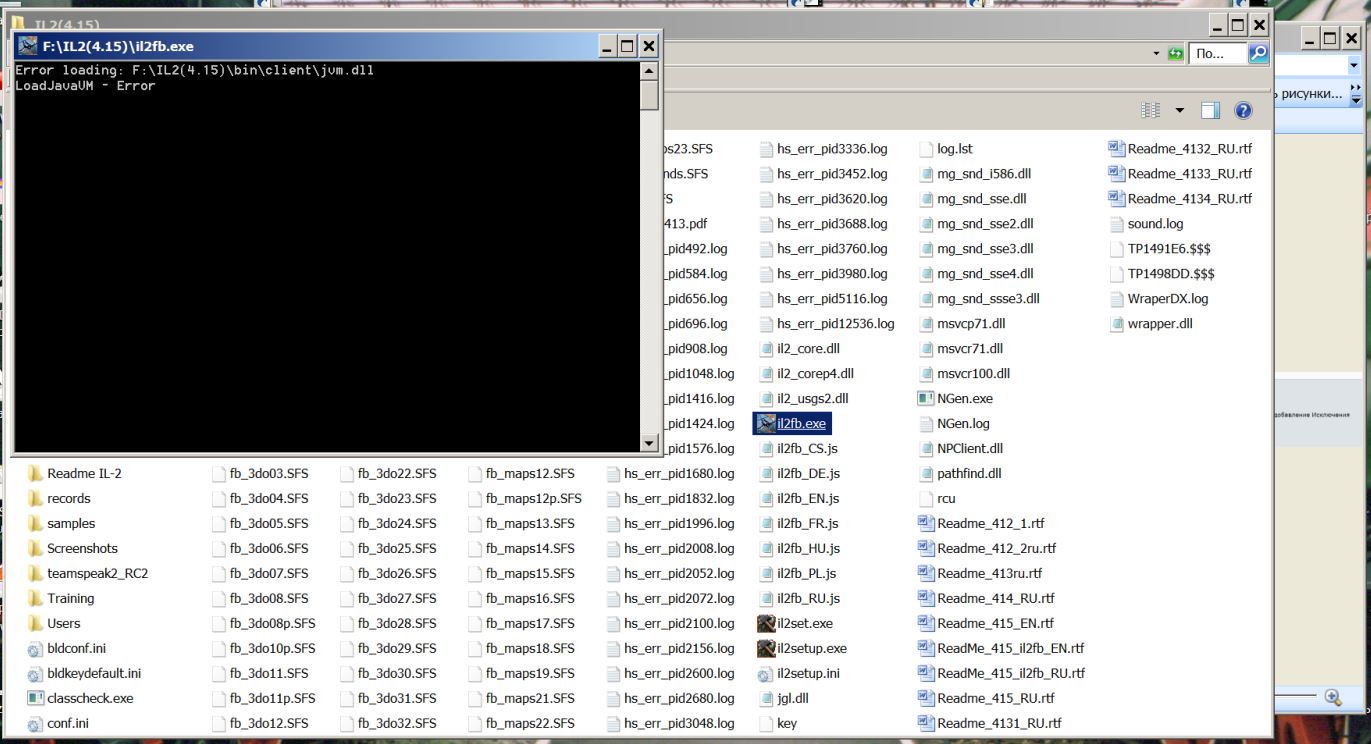Image resolution: width=1371 pixels, height=744 pixels.
Task: Select the file key
Action: [x=779, y=724]
